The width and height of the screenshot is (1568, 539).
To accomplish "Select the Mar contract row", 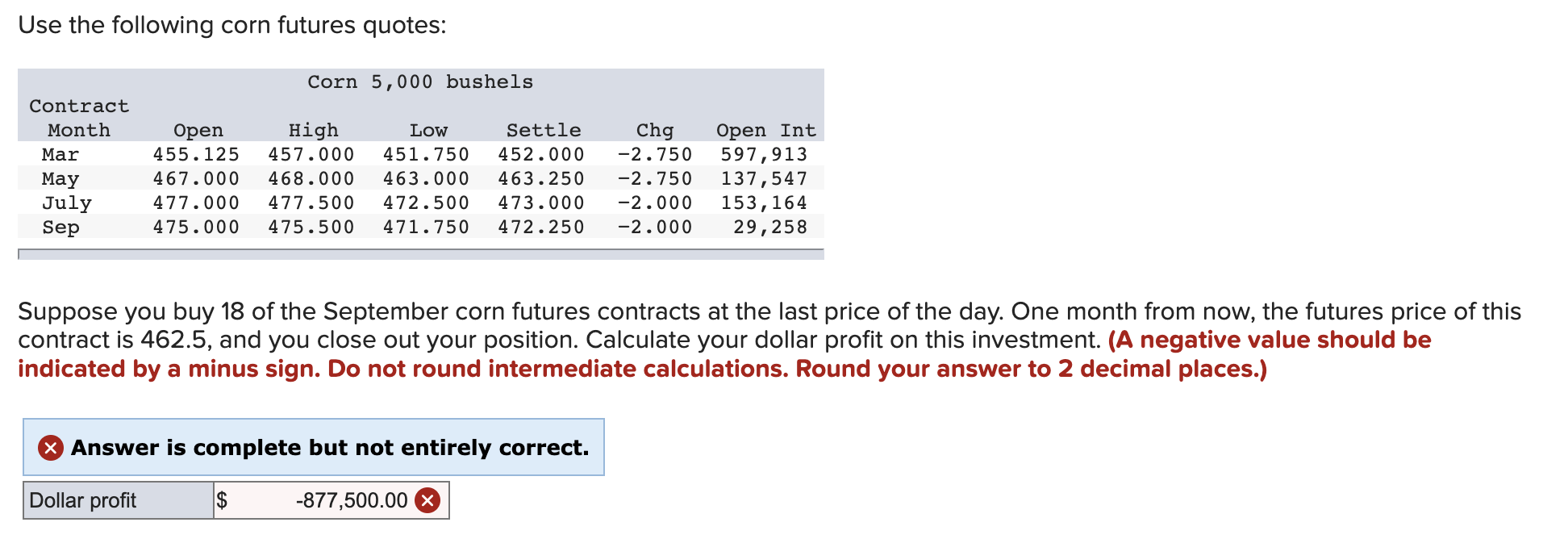I will tap(419, 154).
